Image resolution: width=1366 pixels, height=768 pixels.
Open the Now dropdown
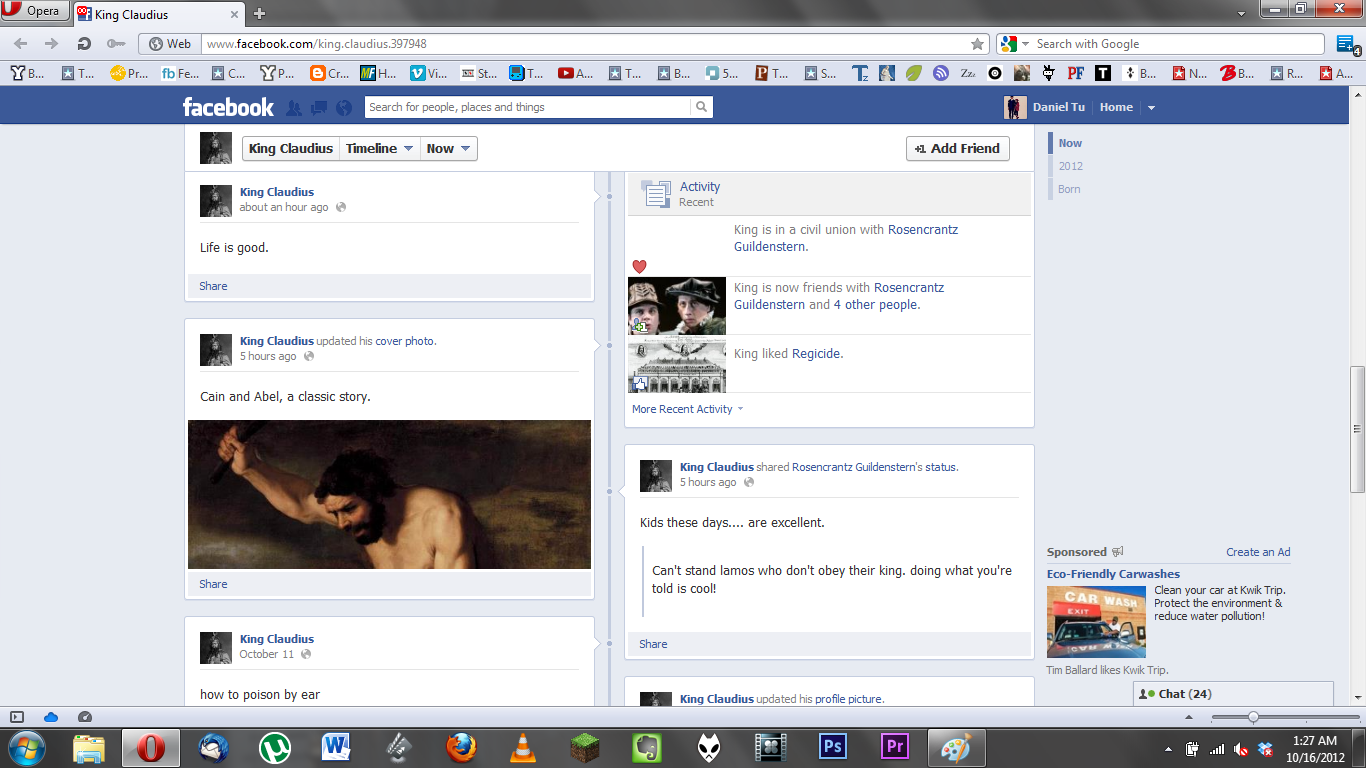point(448,148)
